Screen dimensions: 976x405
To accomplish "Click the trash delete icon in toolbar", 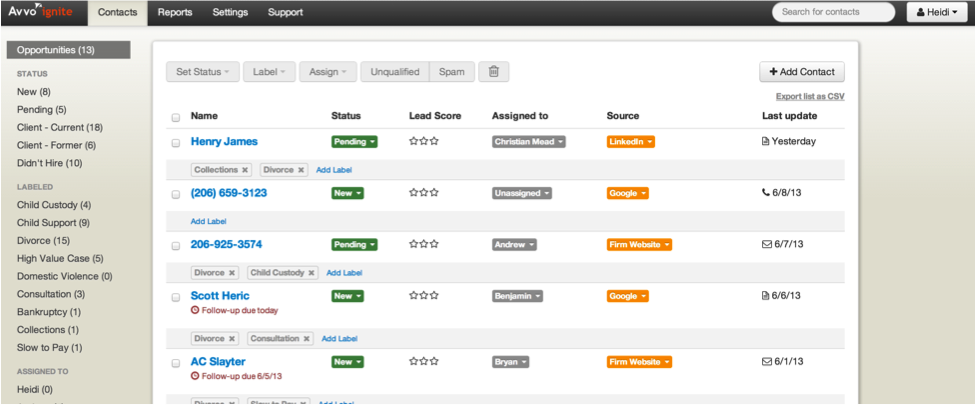I will 494,72.
